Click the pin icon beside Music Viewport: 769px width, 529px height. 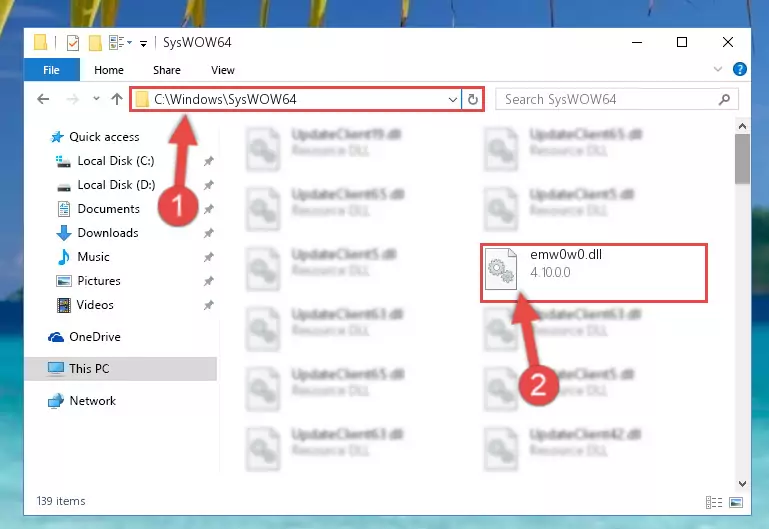(x=209, y=257)
